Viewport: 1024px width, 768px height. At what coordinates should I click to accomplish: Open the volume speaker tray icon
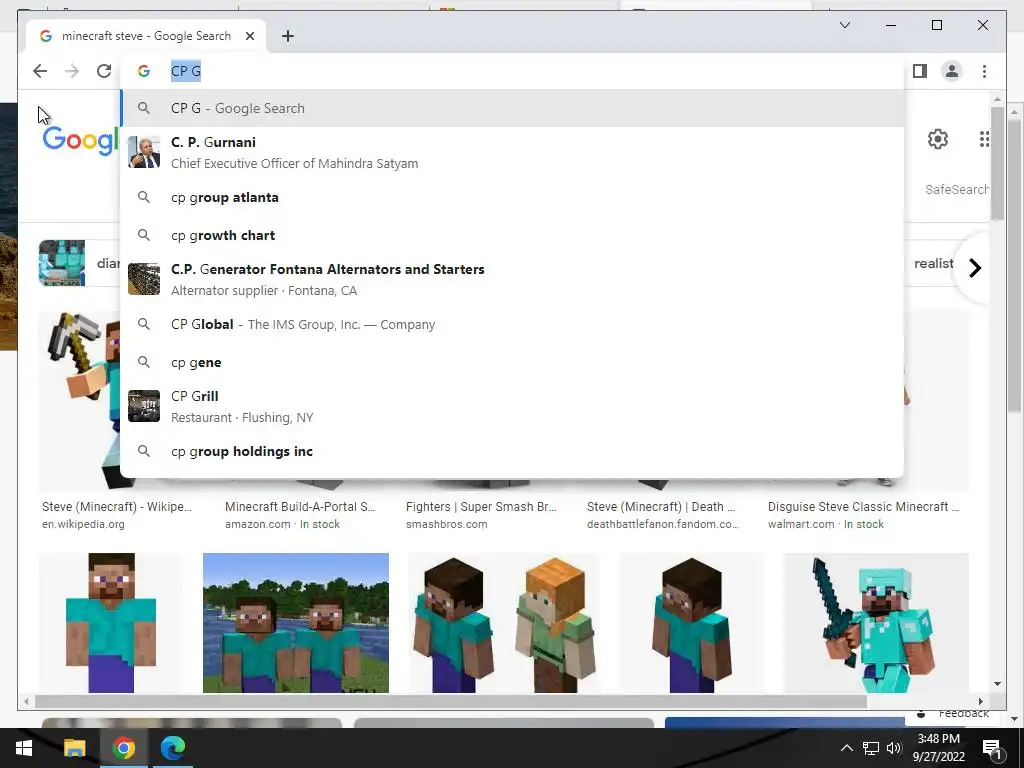(893, 748)
